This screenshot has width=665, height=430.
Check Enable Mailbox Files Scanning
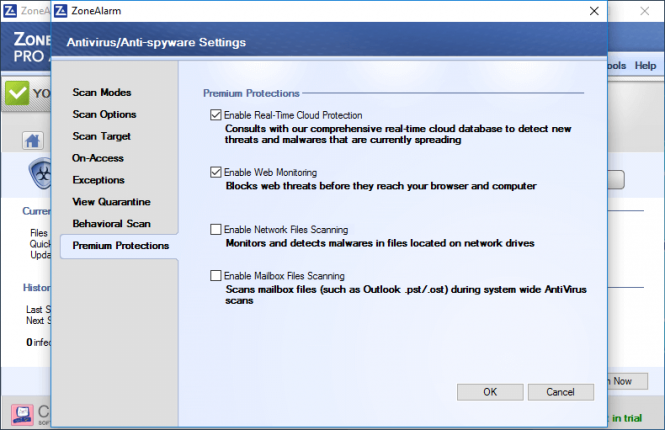pyautogui.click(x=216, y=276)
